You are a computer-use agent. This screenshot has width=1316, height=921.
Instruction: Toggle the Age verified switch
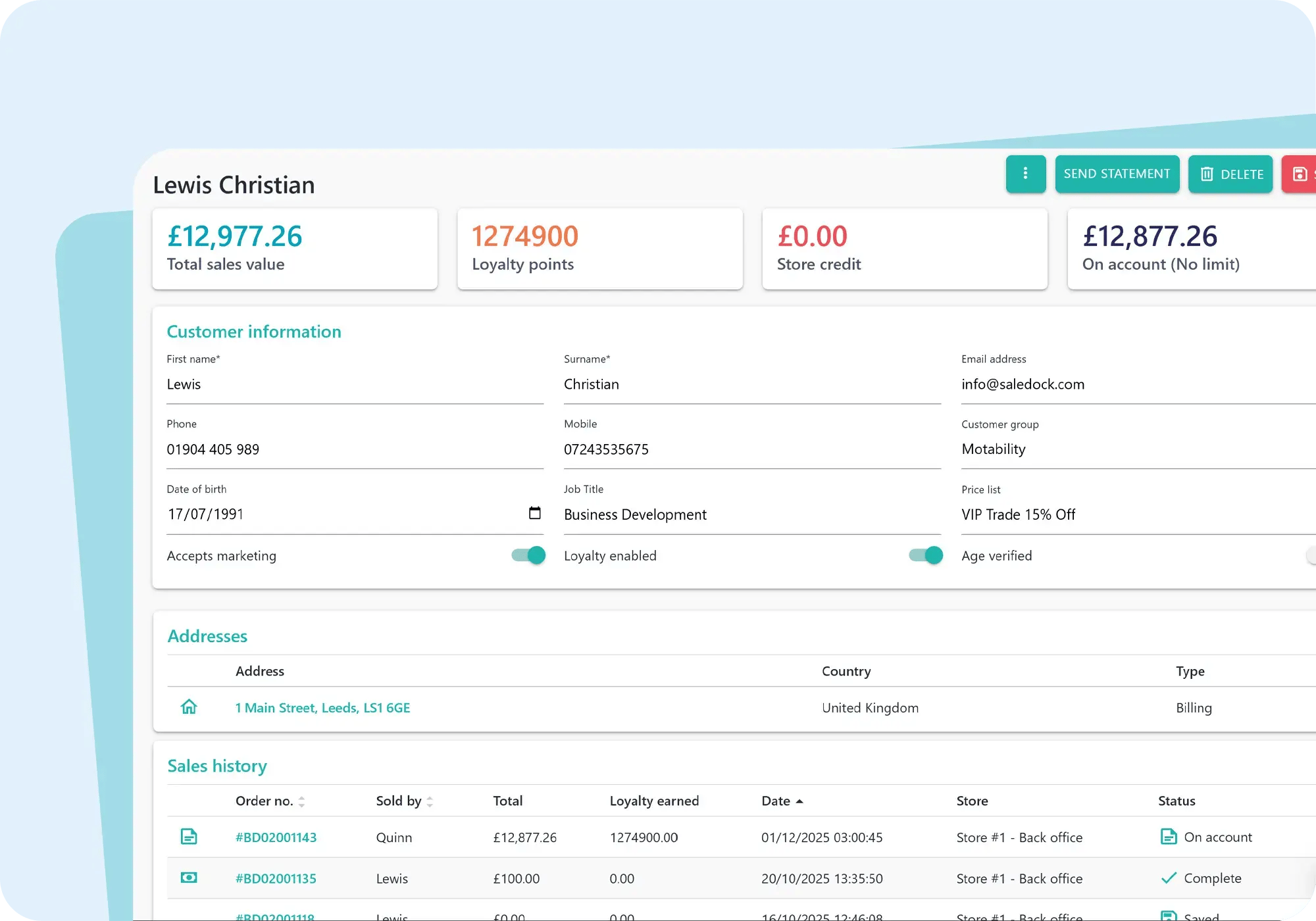tap(1311, 555)
